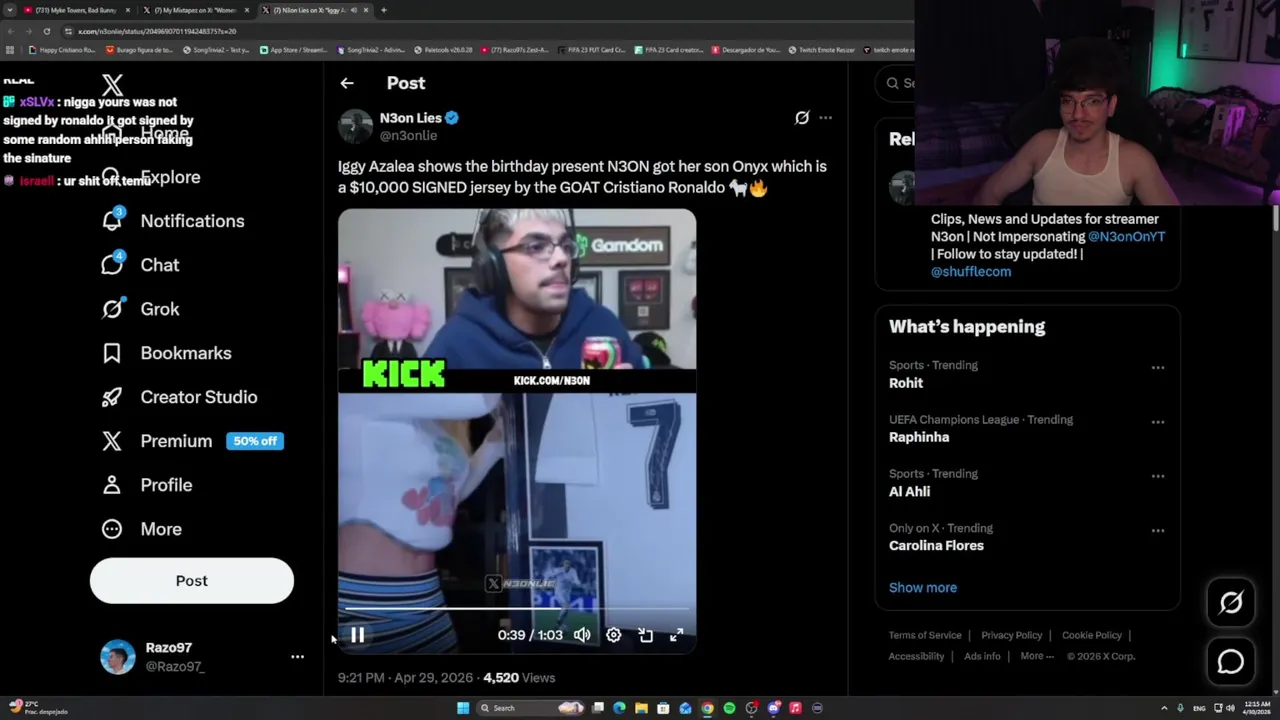1280x720 pixels.
Task: Open the floating chat messages button
Action: [1231, 661]
